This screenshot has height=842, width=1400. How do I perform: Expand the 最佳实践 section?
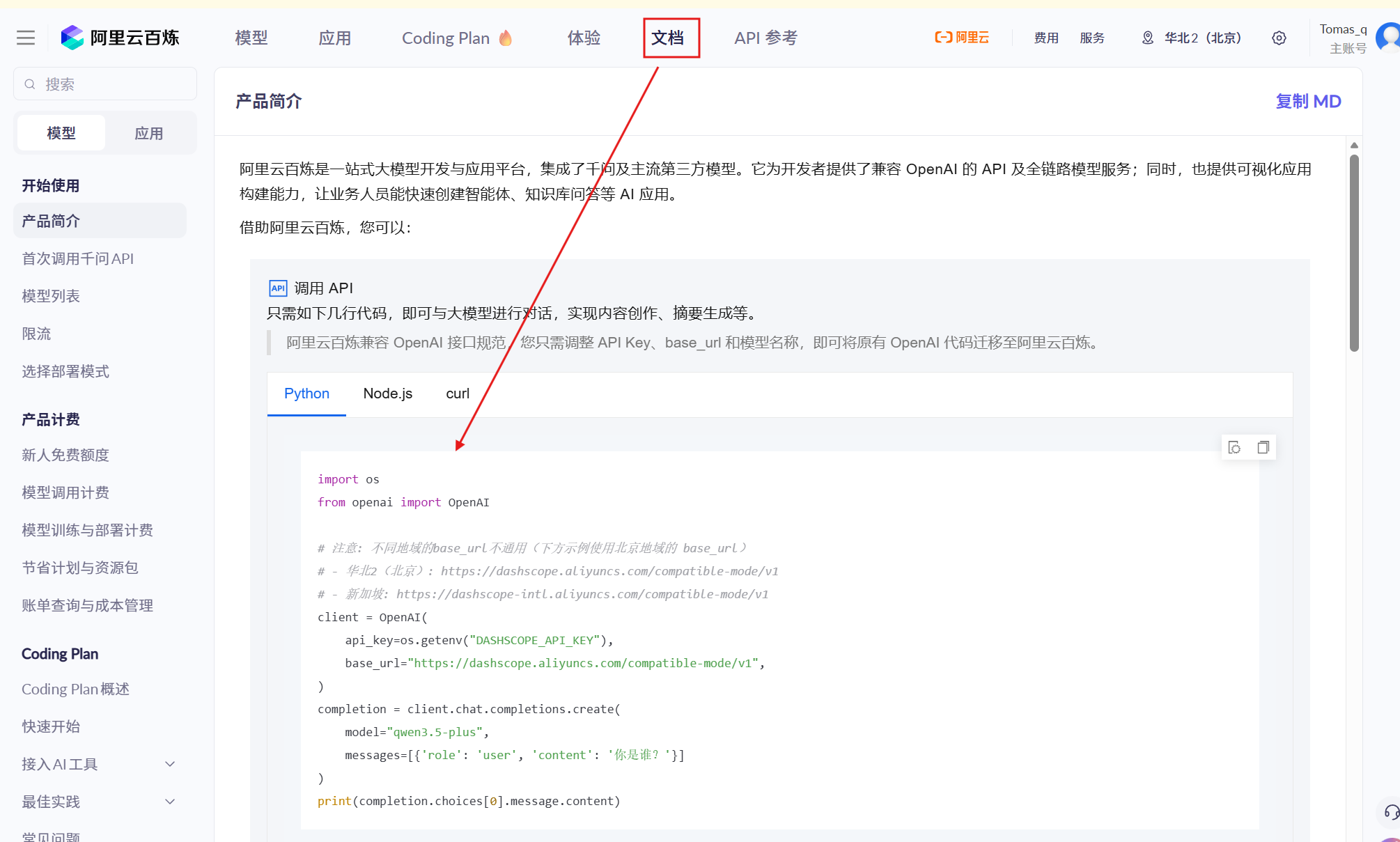[169, 802]
